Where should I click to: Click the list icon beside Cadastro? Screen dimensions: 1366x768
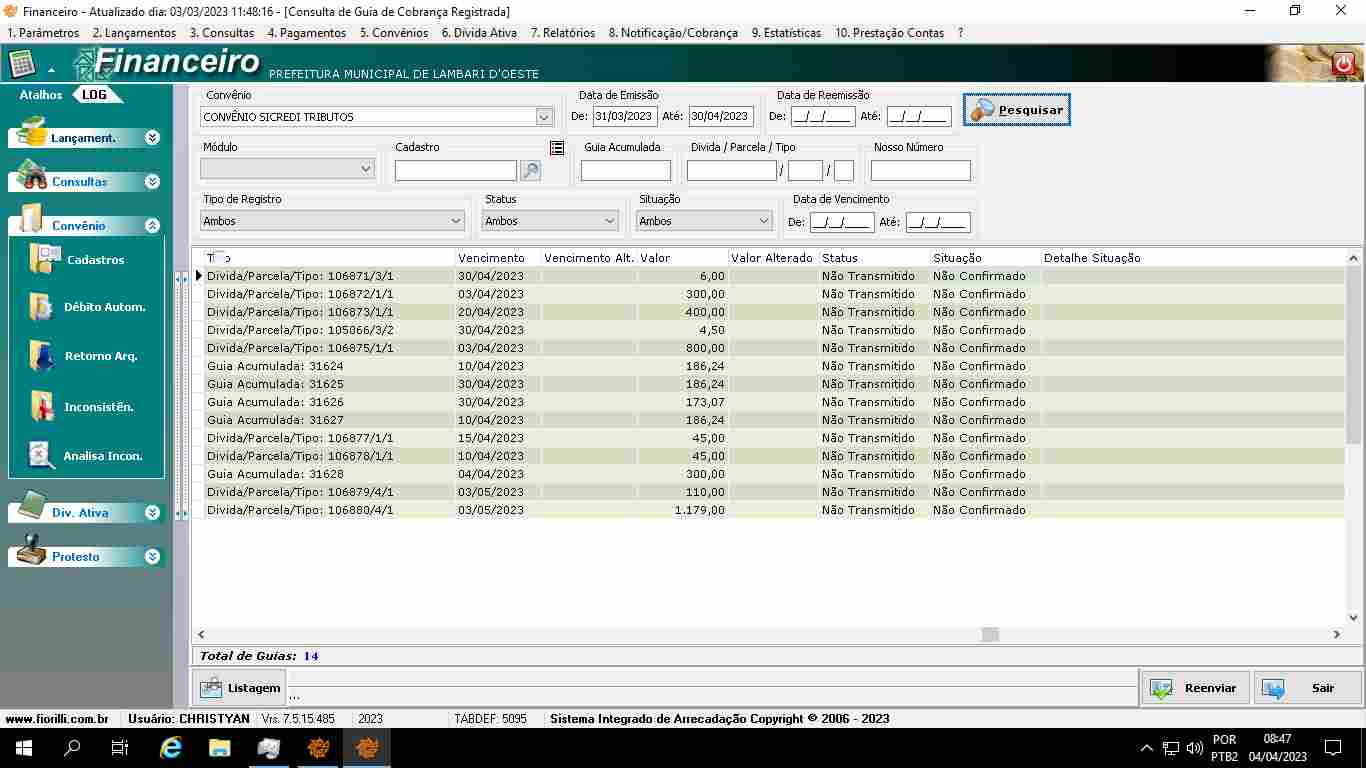click(x=557, y=148)
